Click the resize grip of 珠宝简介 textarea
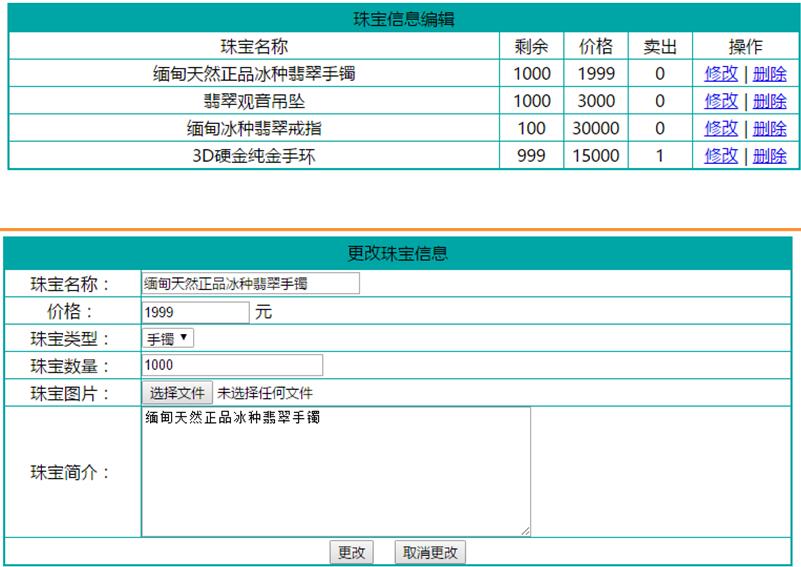The height and width of the screenshot is (567, 801). pos(526,531)
